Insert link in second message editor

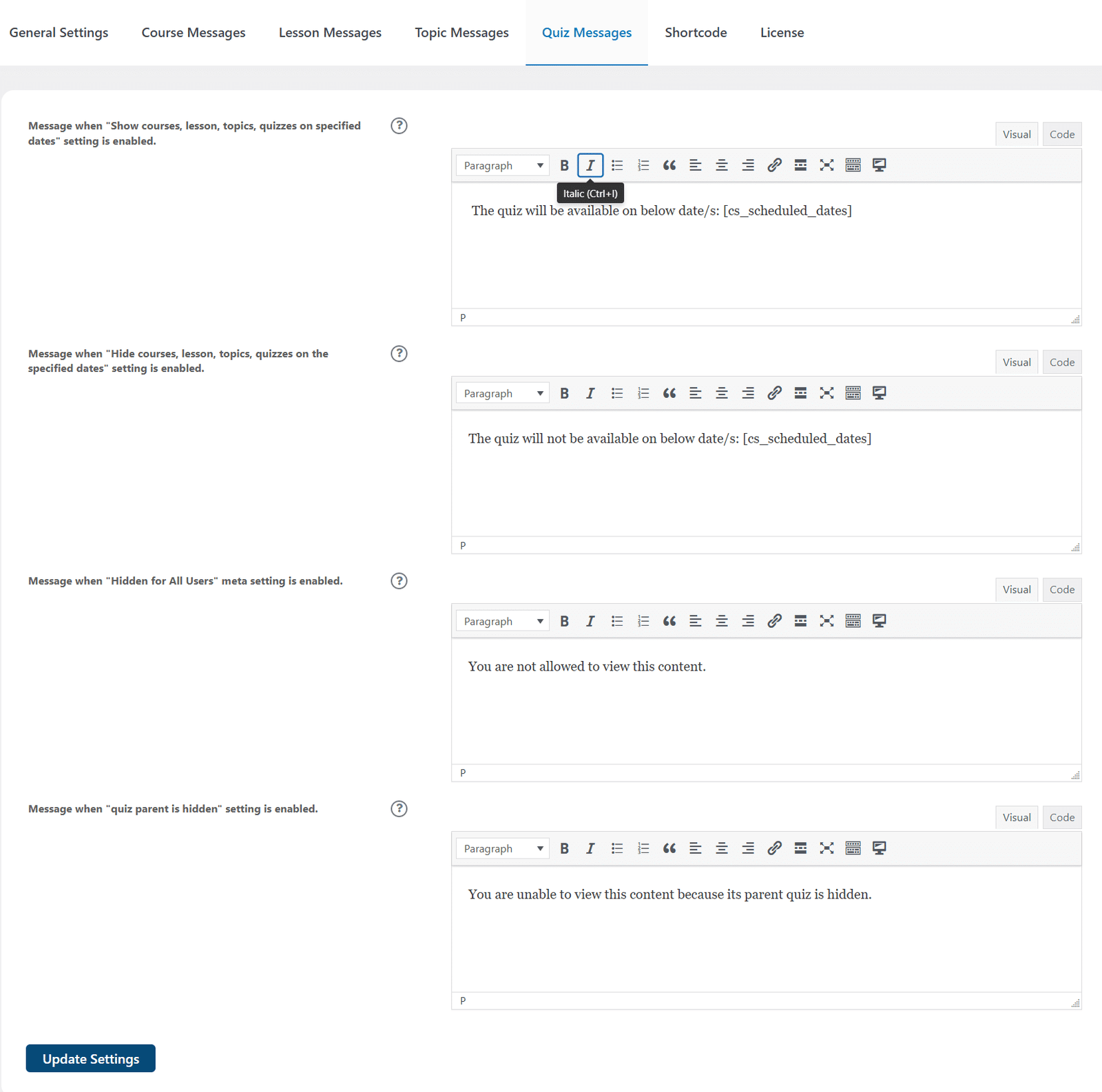click(774, 393)
